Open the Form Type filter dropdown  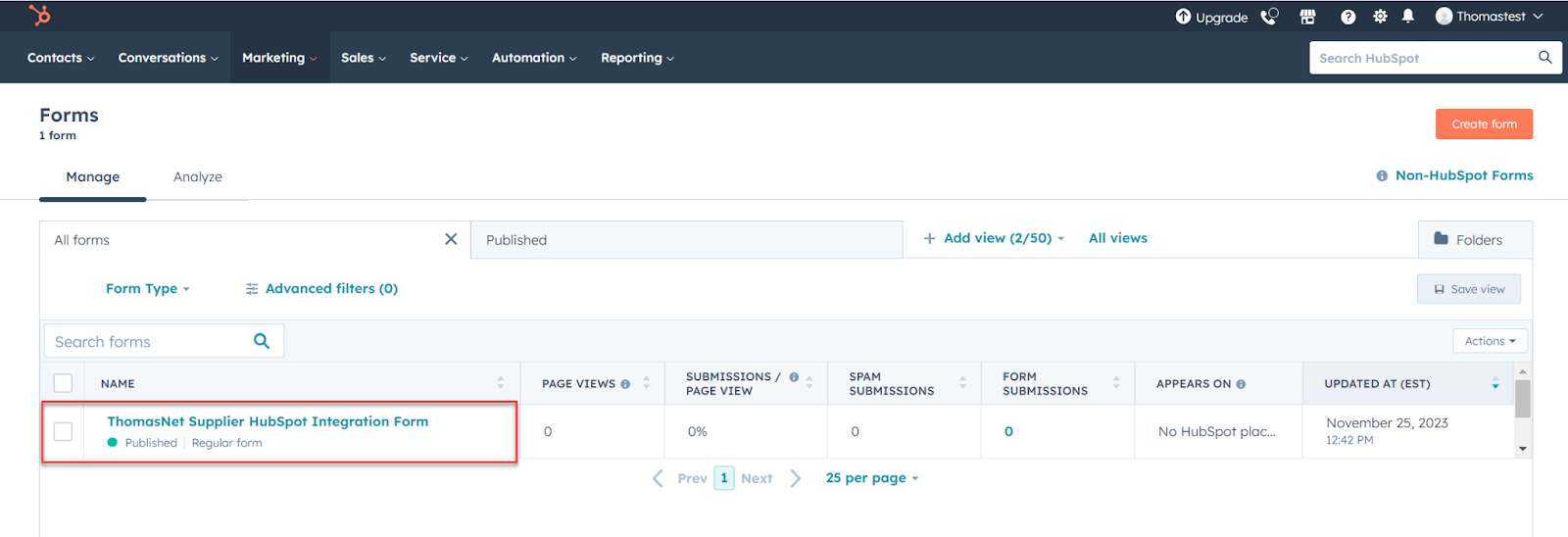[148, 288]
